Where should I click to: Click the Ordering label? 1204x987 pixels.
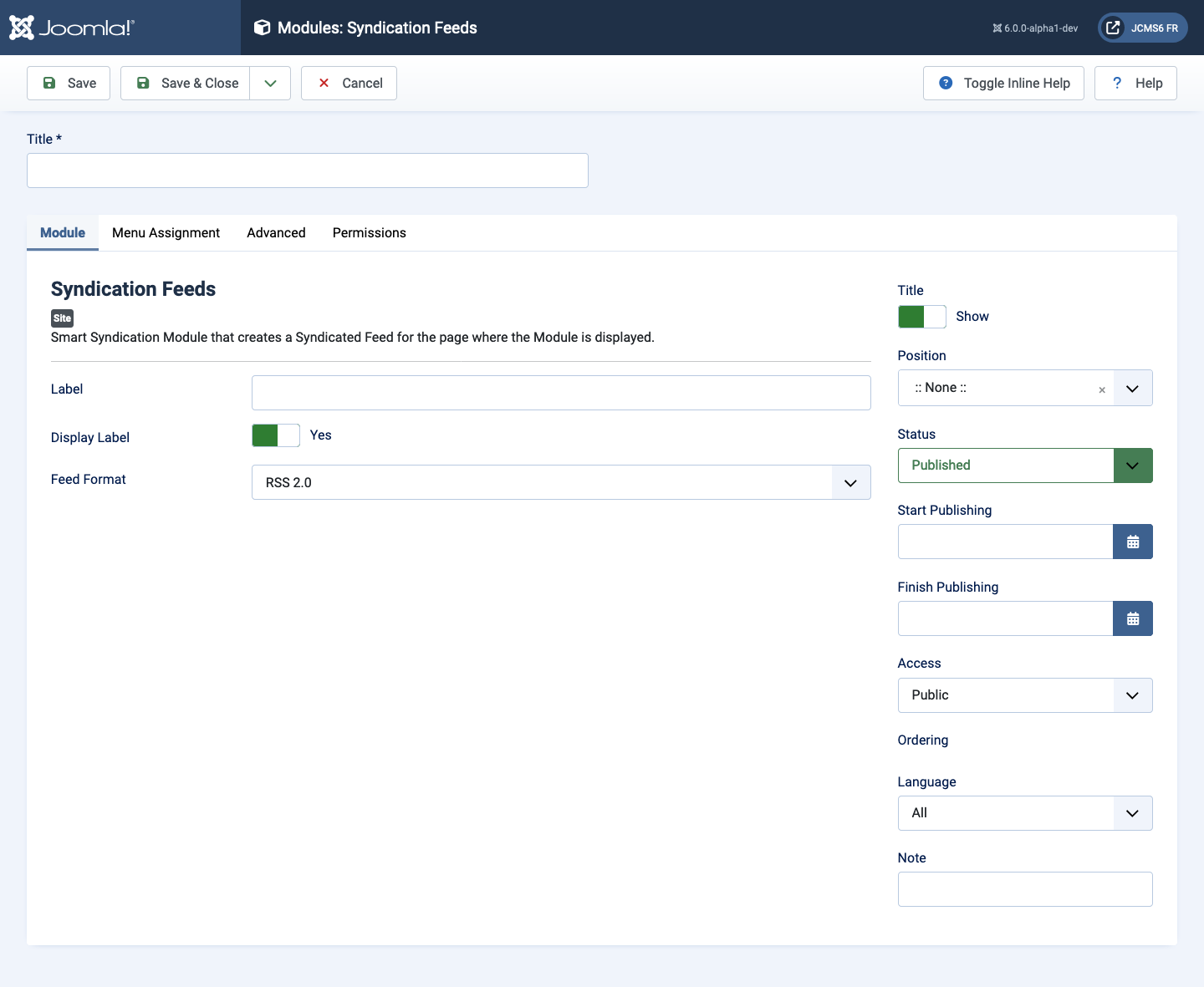click(x=923, y=740)
